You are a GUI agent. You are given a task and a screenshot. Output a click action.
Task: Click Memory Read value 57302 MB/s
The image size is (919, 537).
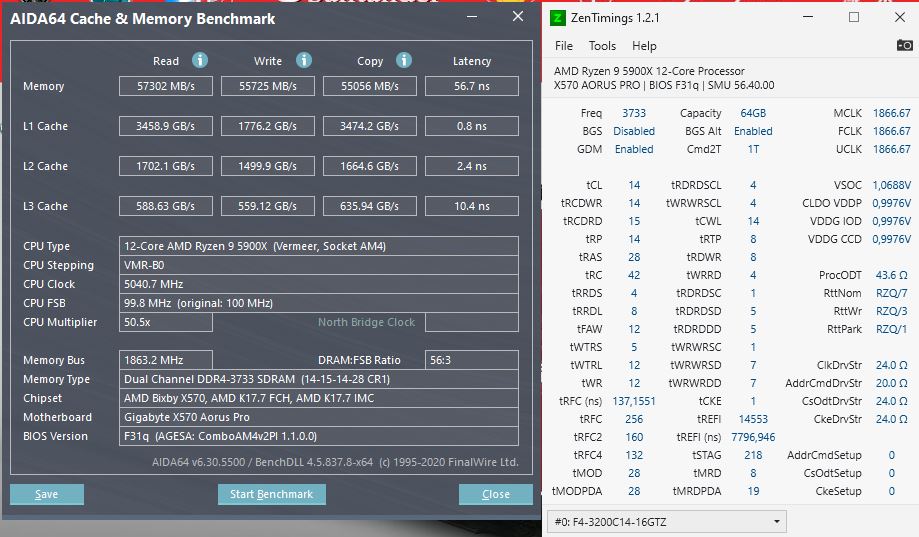166,86
